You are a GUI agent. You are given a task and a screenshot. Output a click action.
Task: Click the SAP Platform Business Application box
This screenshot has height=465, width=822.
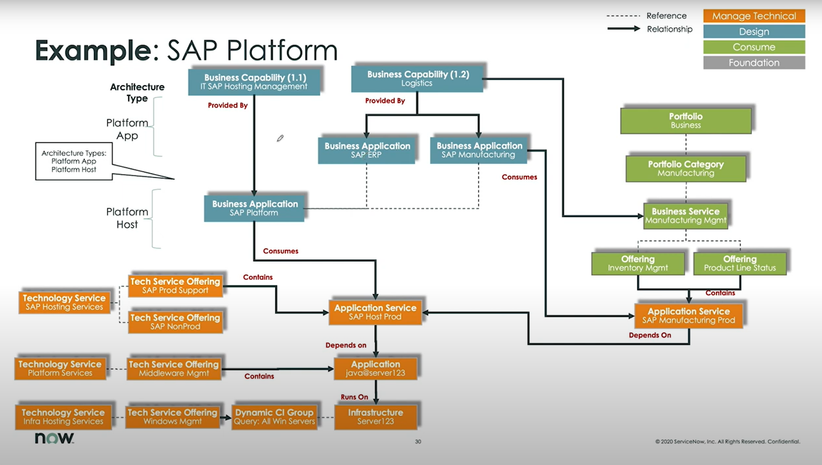tap(254, 208)
